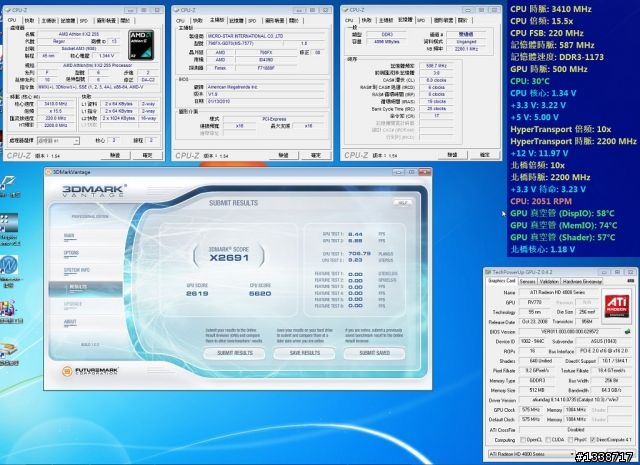Click the GPU (MemIO) 74°C overlay reading
This screenshot has width=640, height=465.
coord(564,225)
